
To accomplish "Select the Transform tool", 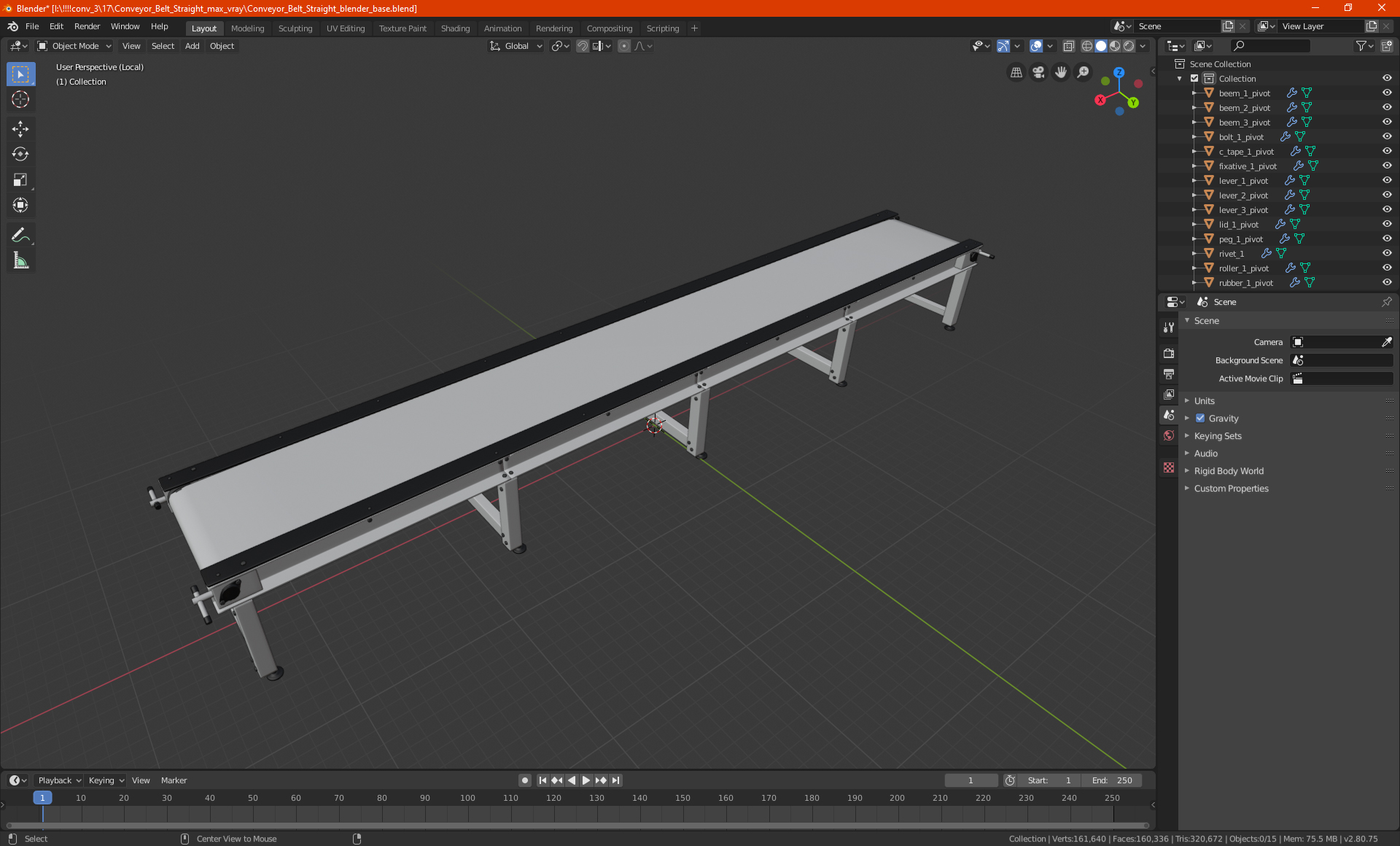I will click(20, 206).
